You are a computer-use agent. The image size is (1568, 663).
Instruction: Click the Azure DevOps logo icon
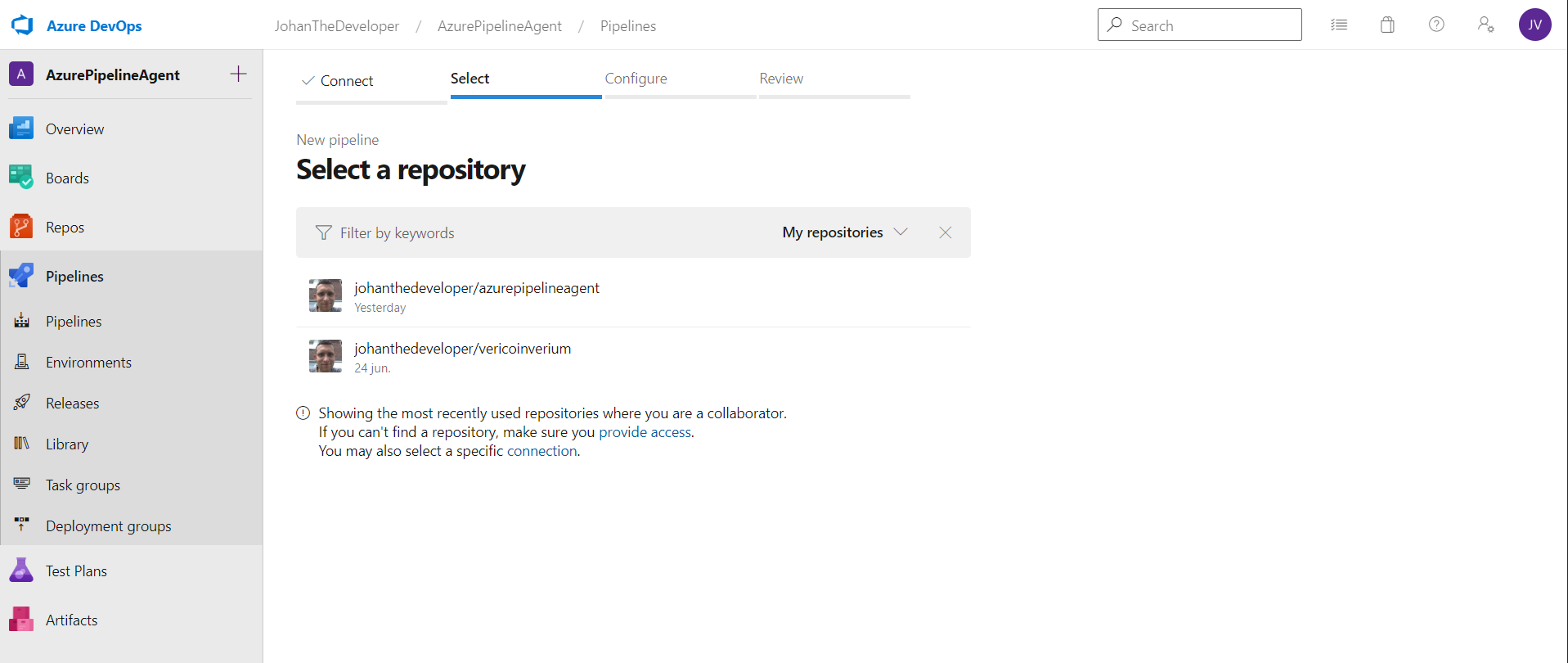[22, 25]
